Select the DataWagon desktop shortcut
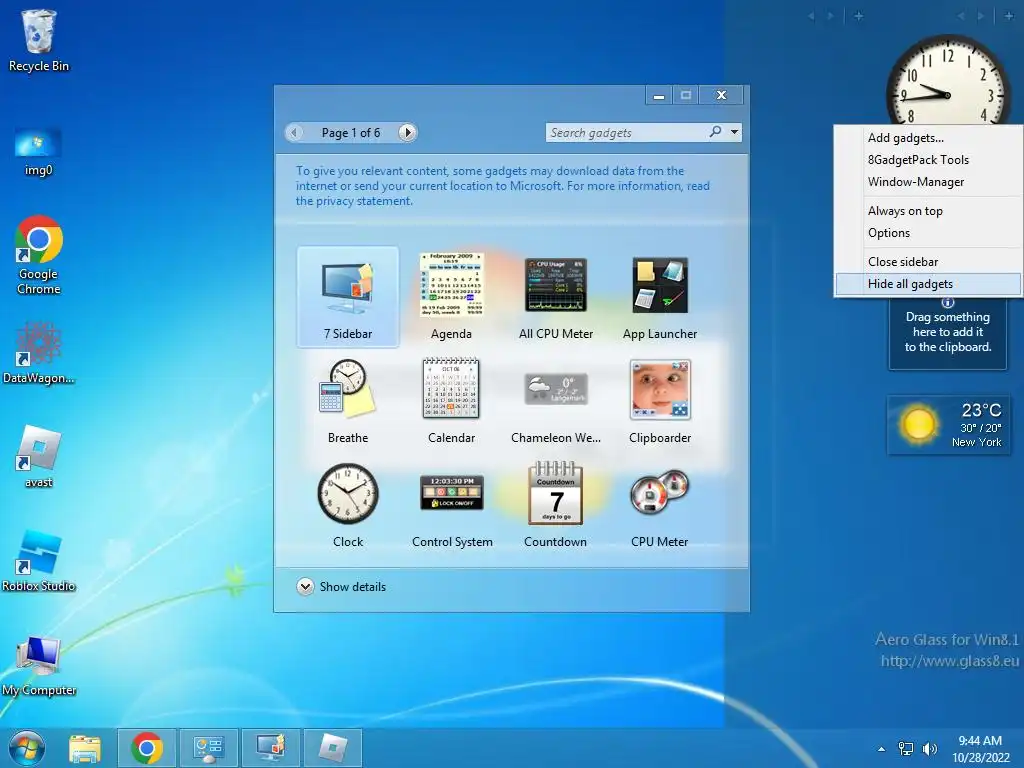 [39, 353]
